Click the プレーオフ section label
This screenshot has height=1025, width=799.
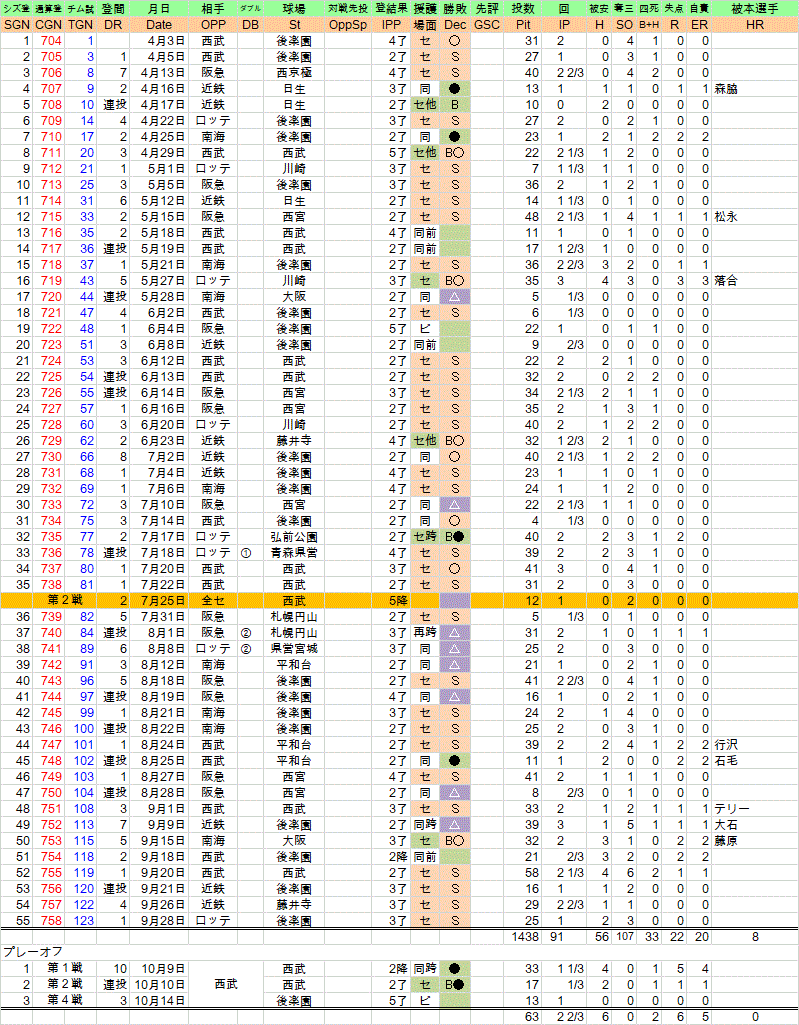click(32, 952)
